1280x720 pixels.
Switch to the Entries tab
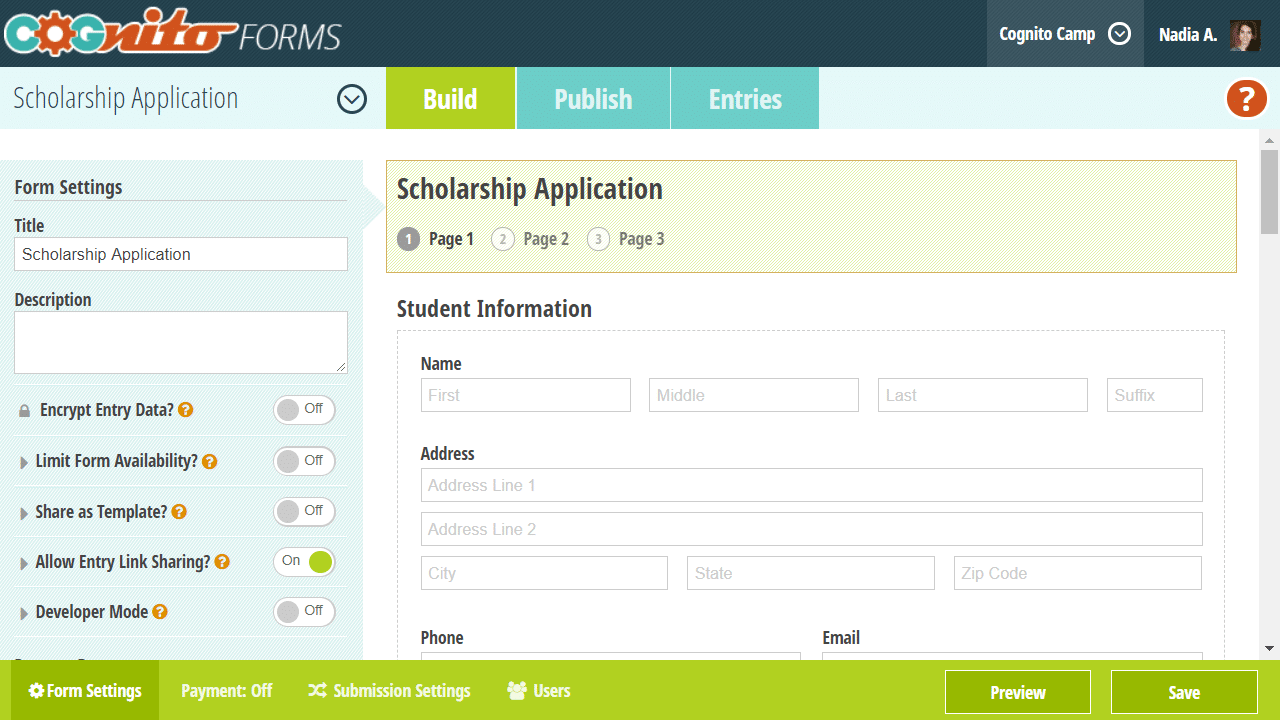point(745,99)
